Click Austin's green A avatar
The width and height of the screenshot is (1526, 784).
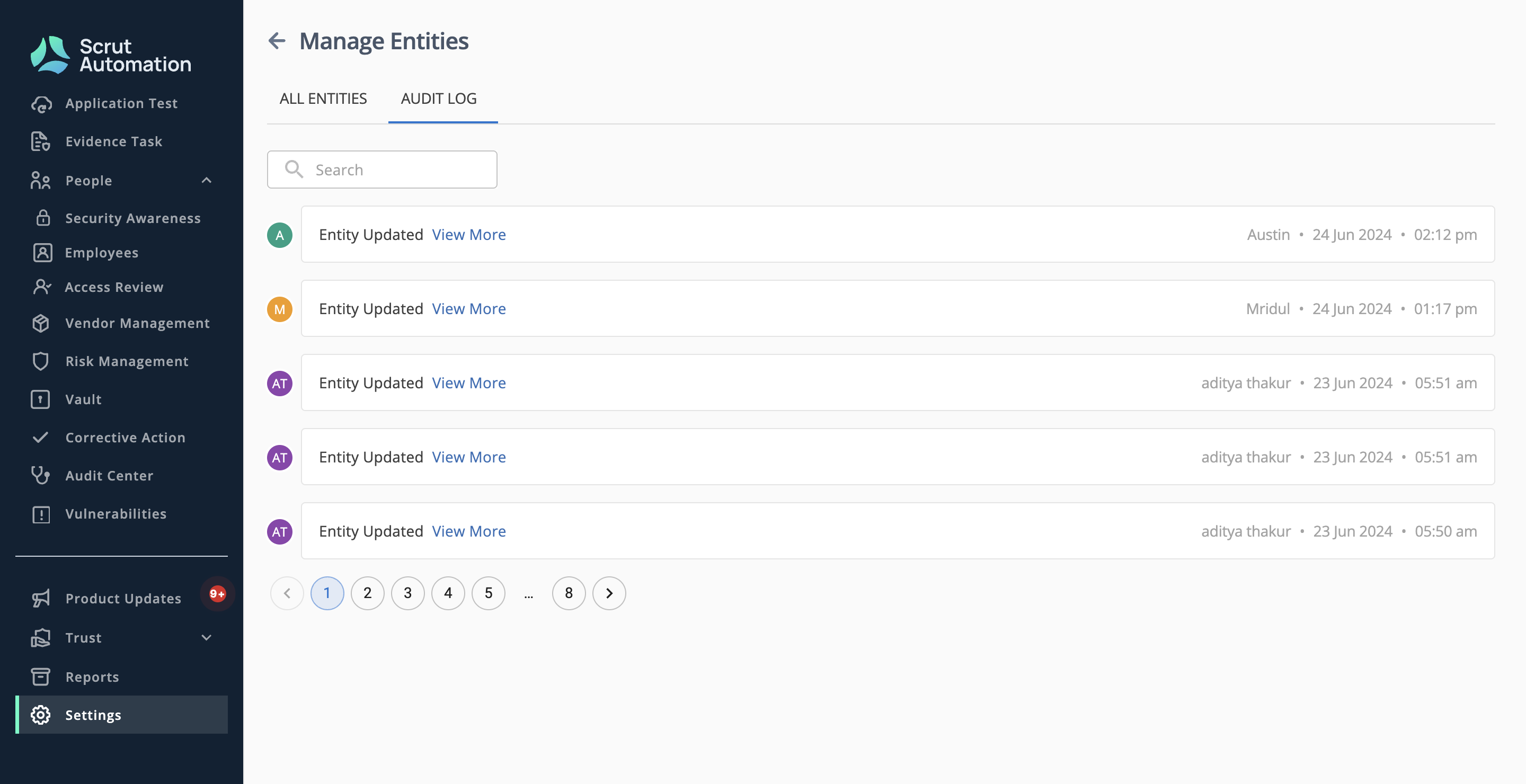pos(280,235)
